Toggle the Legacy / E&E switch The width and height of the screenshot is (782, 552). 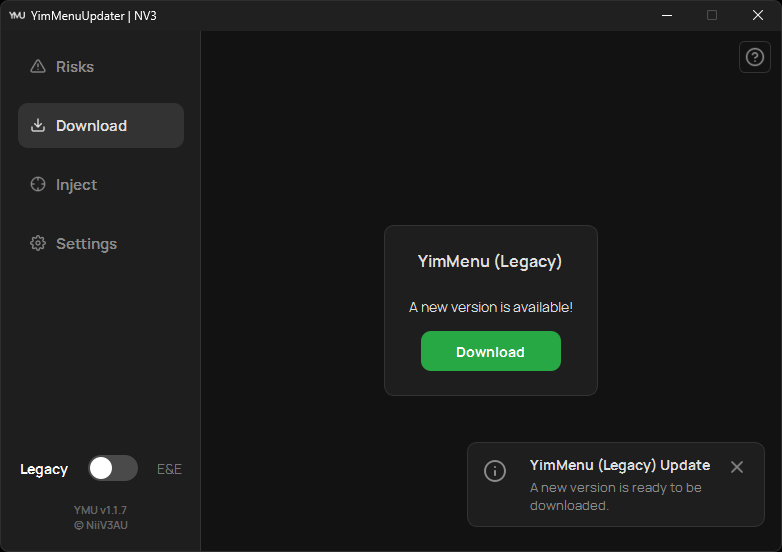(113, 468)
